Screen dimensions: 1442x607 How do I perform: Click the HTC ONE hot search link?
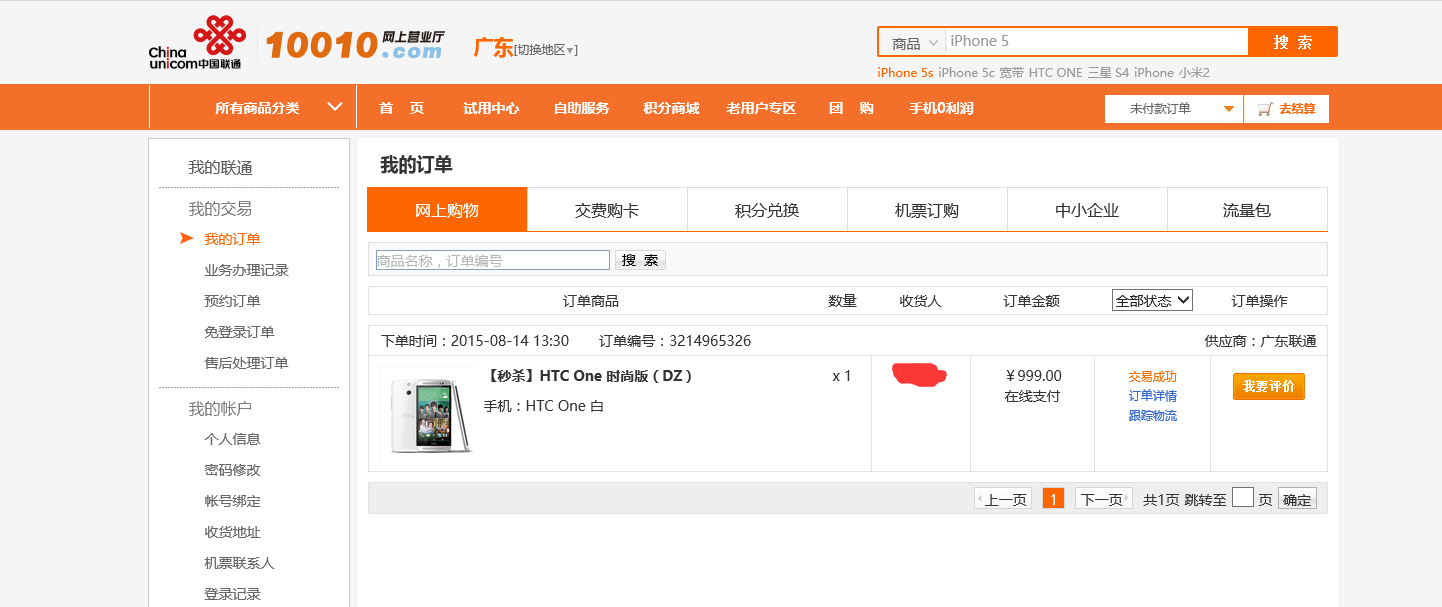(1055, 72)
